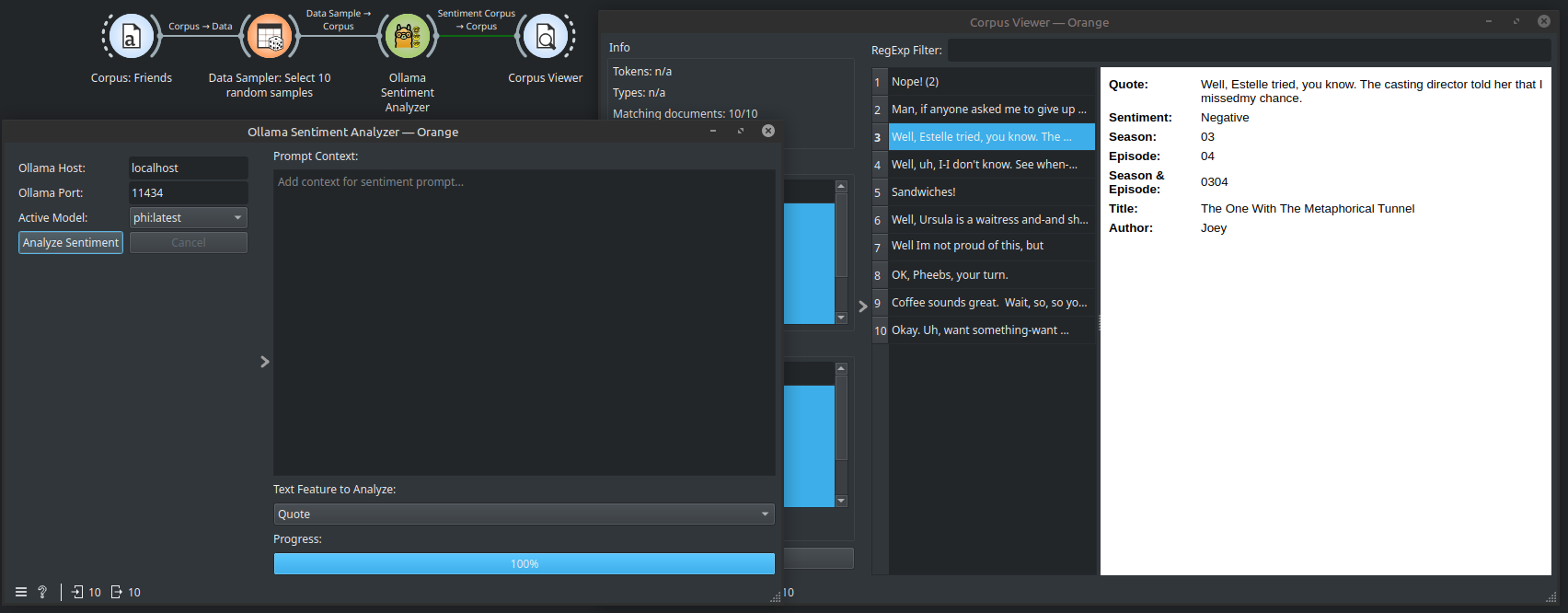1568x613 pixels.
Task: Click the 'Ollama Sentiment Analyzer' label under the widget
Action: click(x=408, y=93)
